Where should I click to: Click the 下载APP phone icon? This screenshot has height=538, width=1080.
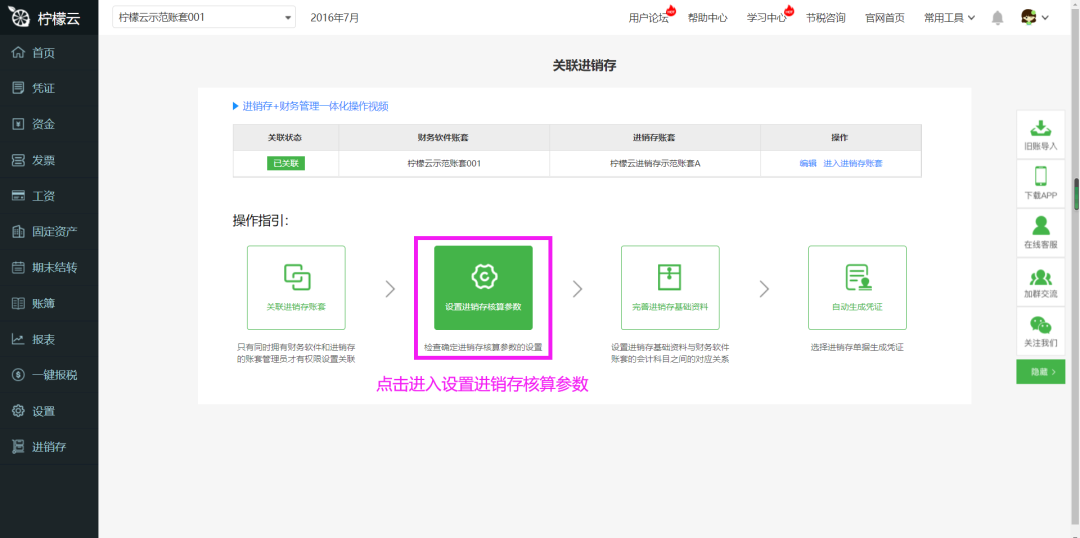pyautogui.click(x=1040, y=176)
